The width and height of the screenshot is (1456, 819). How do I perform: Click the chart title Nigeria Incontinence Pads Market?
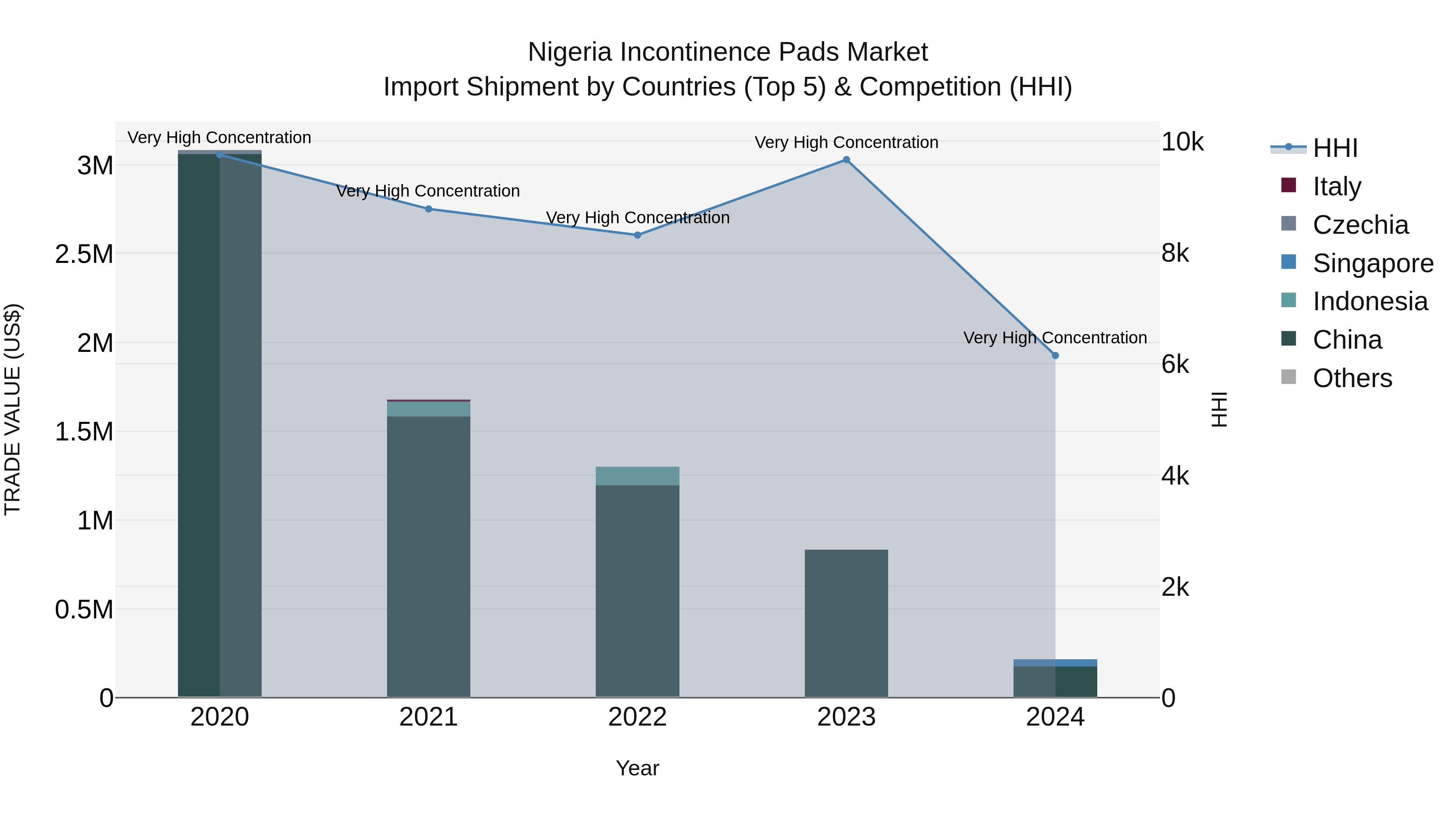[728, 52]
